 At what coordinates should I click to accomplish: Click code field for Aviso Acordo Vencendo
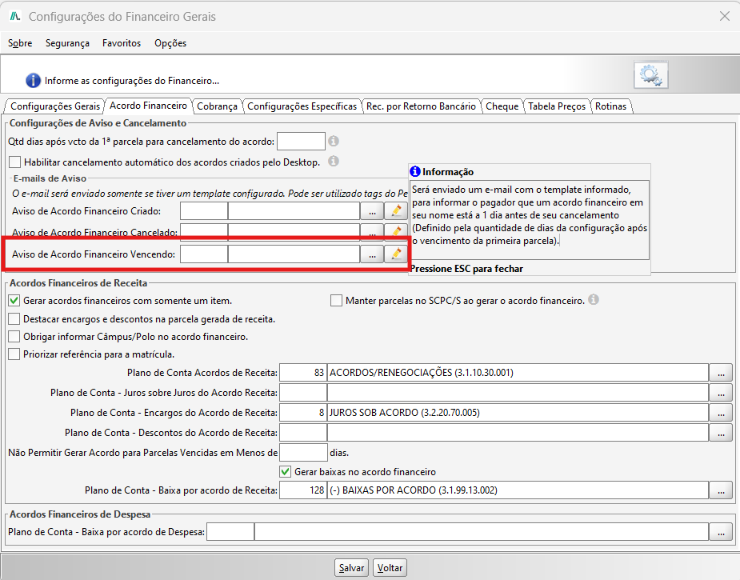[204, 254]
